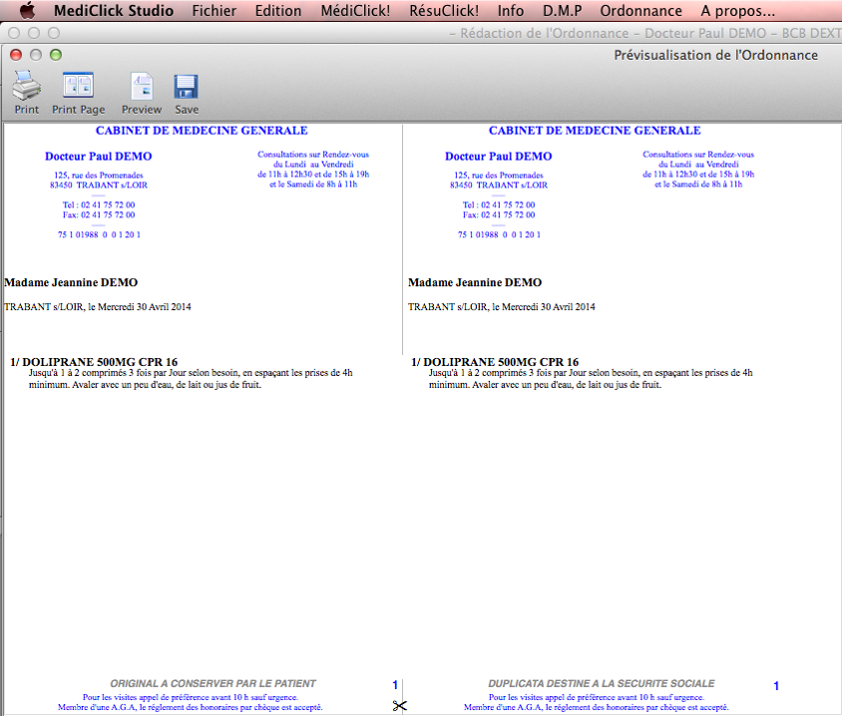Open the Ordonnance menu
This screenshot has height=716, width=842.
tap(641, 11)
